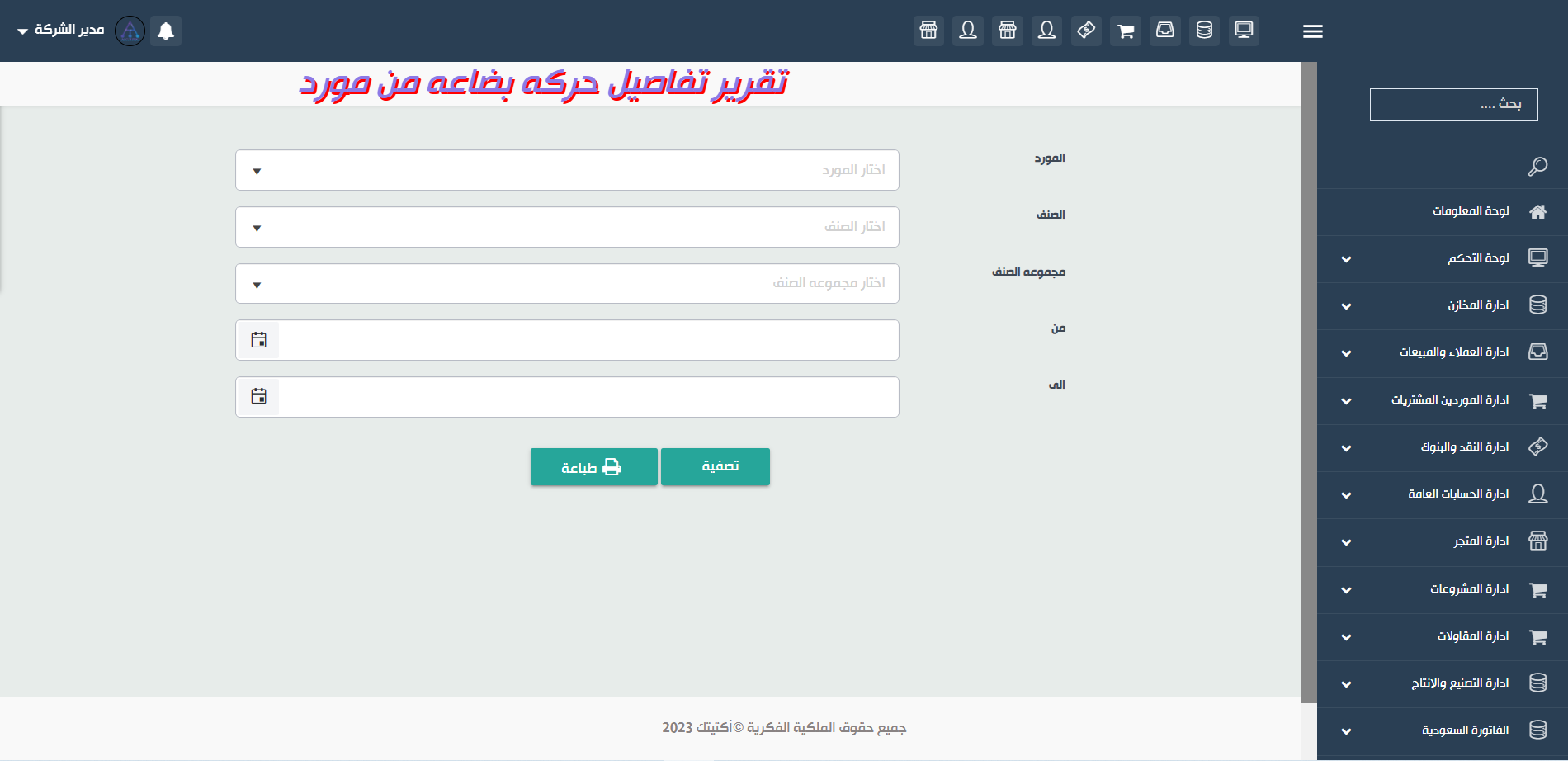Screen dimensions: 1568x761
Task: Click the round company logo avatar
Action: 130,31
